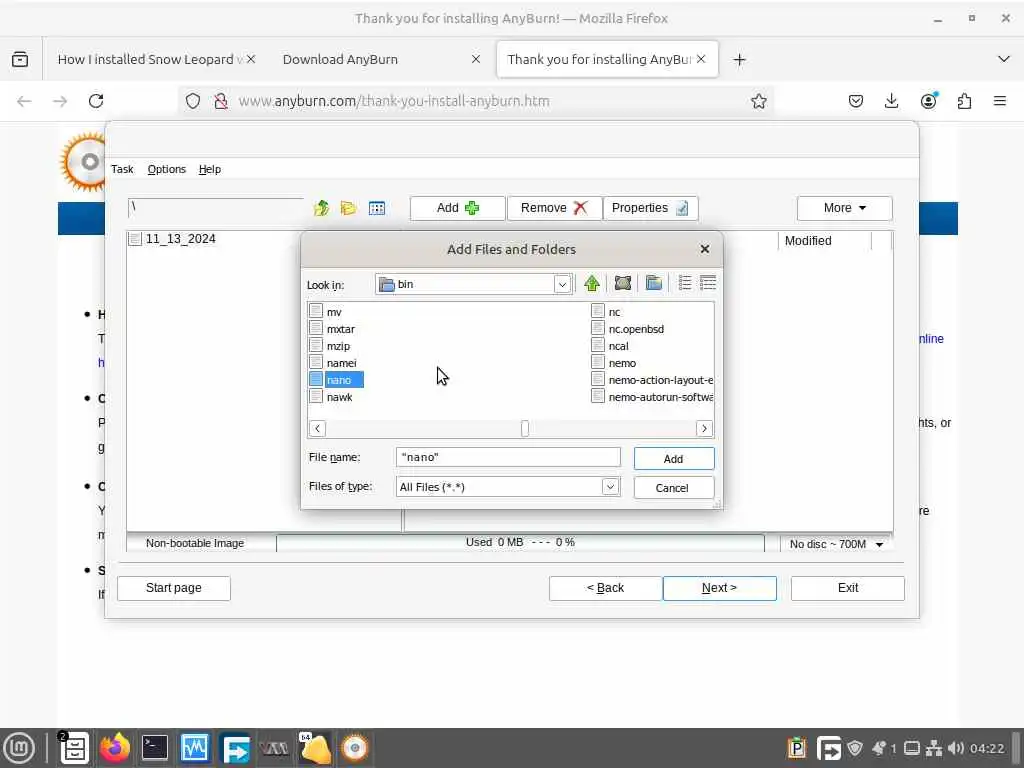Select 11_13_2024 entry in AnyBurn list
Screen dimensions: 1024x768
coord(180,239)
